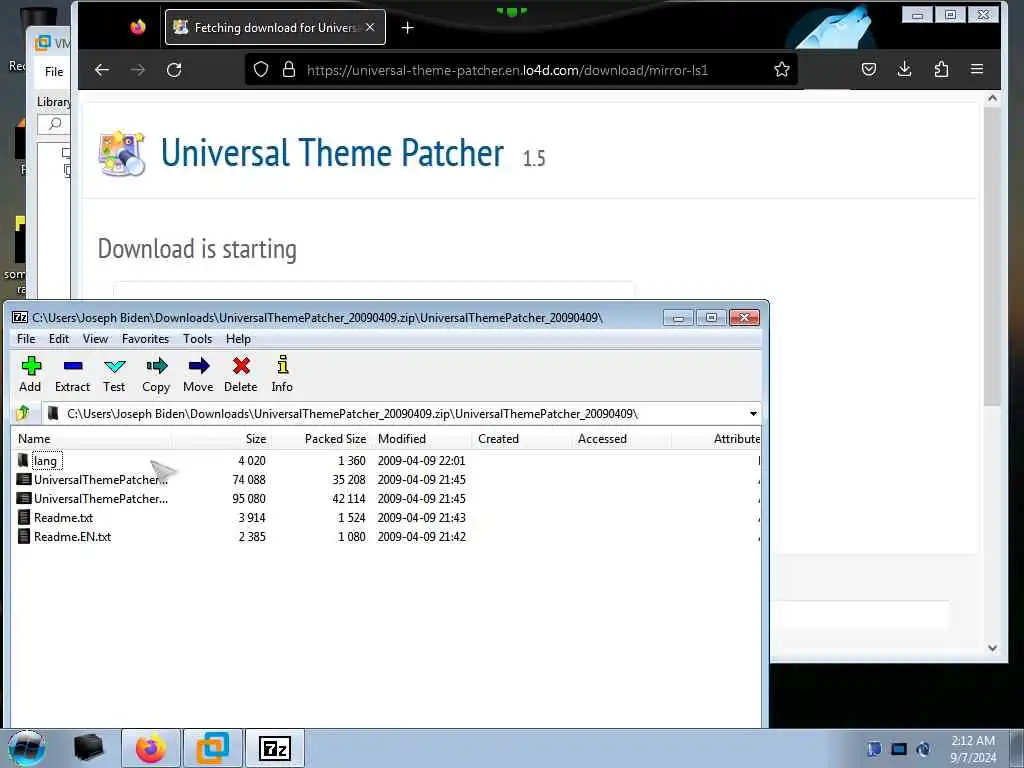
Task: Click the site padlock security icon
Action: [x=289, y=69]
